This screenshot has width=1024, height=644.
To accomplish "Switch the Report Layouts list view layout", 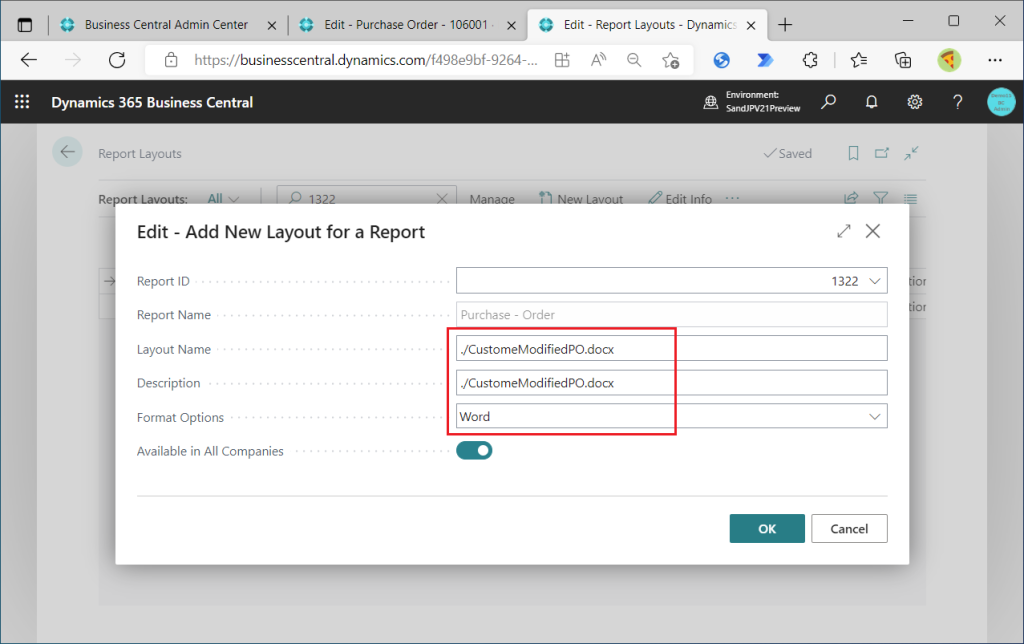I will click(x=910, y=198).
